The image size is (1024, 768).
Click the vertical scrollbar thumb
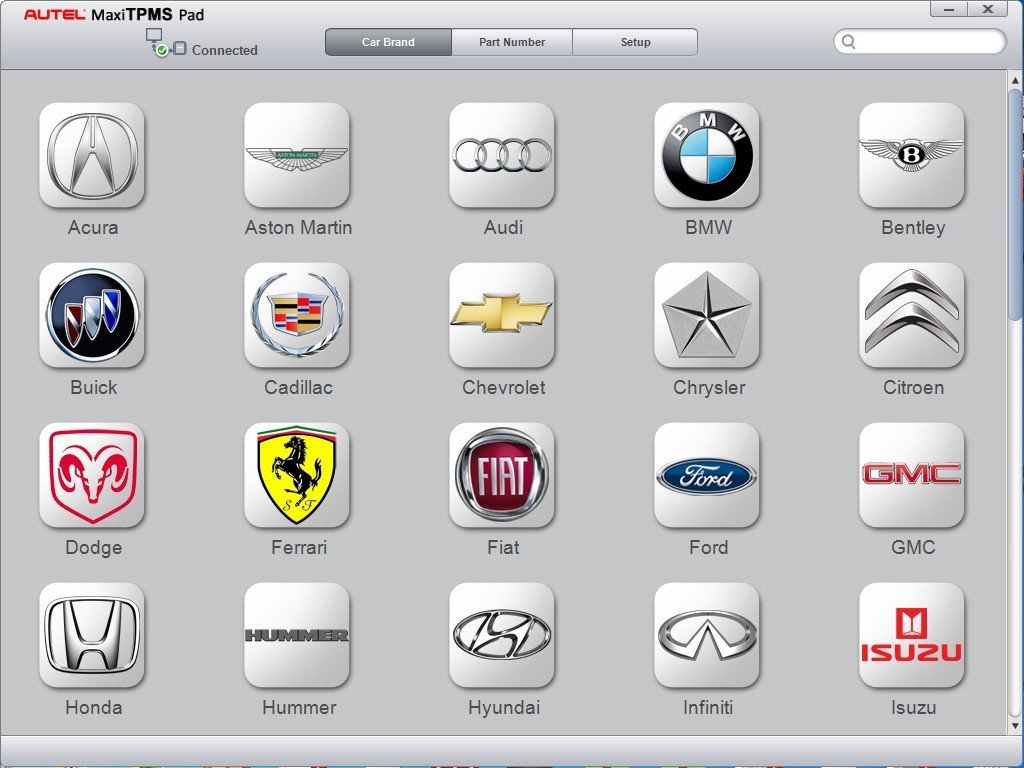(x=1015, y=205)
